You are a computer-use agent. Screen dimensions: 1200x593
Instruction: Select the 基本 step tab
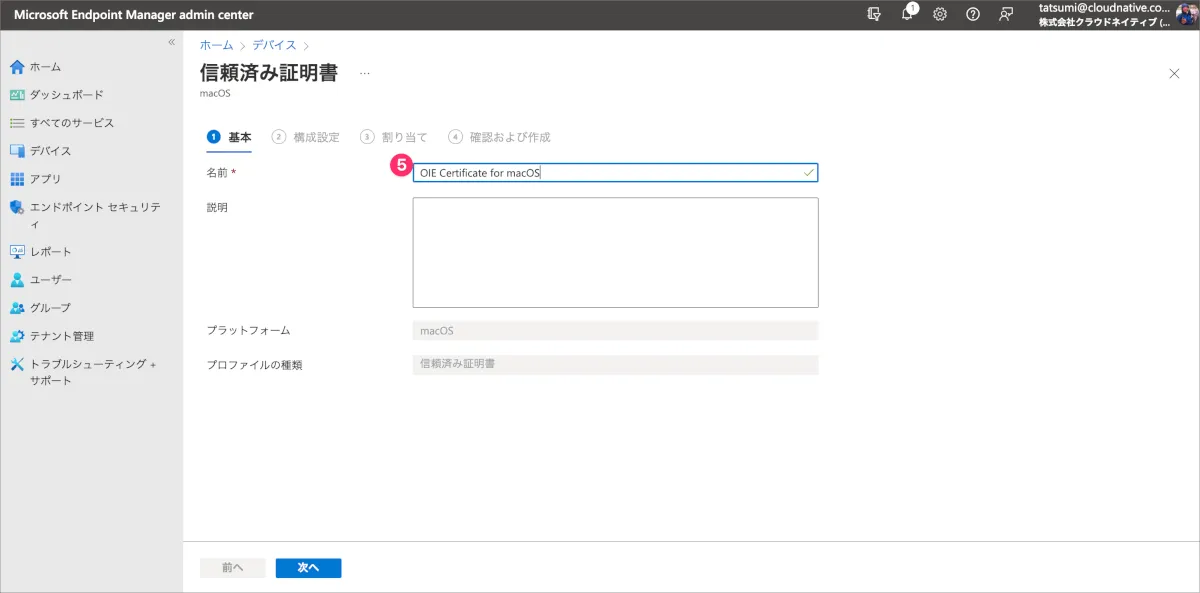[x=229, y=137]
